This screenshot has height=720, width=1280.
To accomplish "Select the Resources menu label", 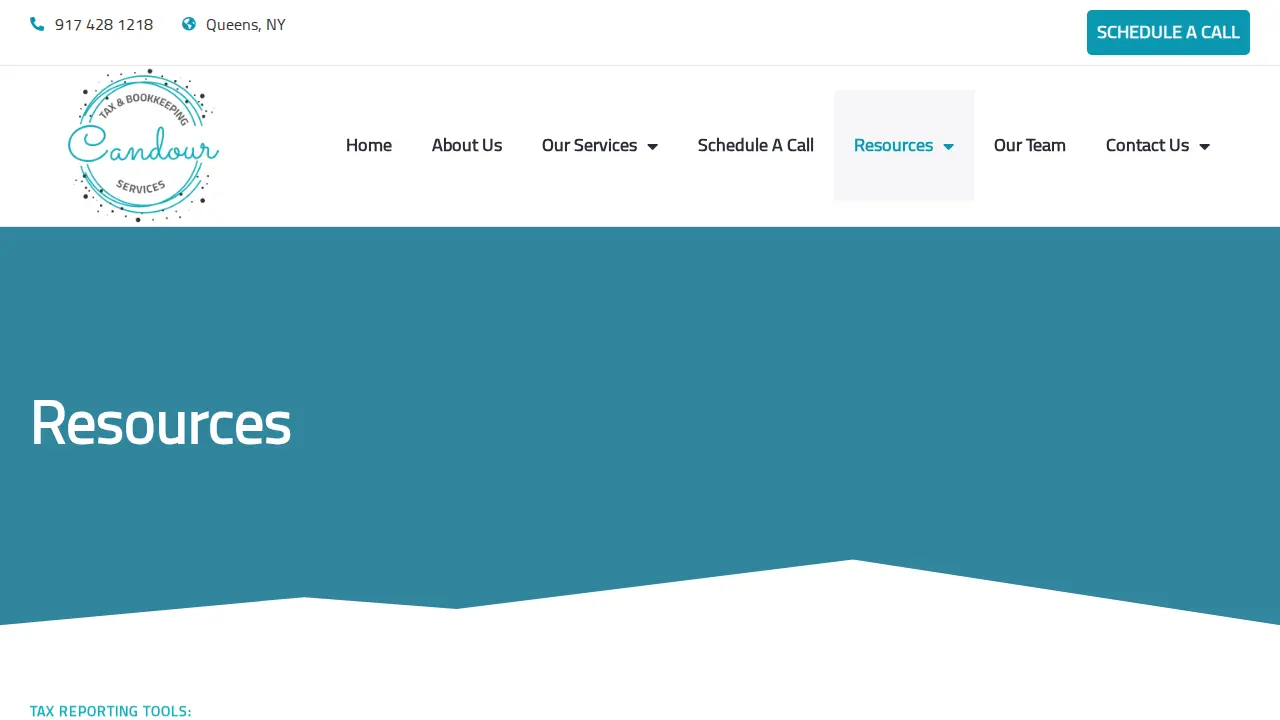I will (x=893, y=145).
